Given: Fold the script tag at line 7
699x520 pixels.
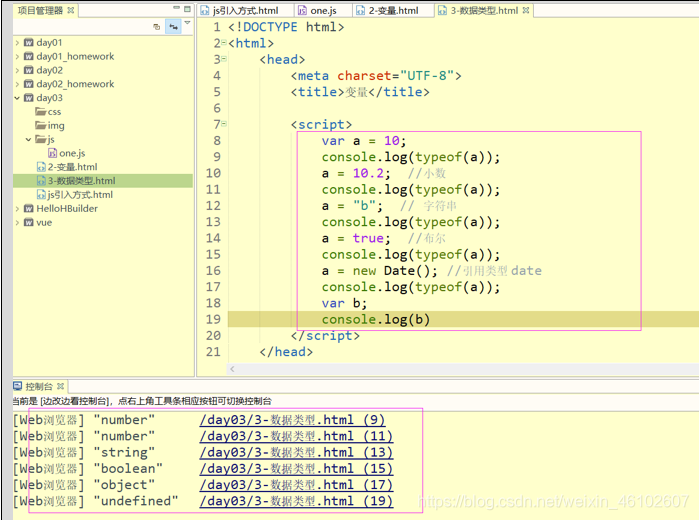Looking at the screenshot, I should pyautogui.click(x=224, y=124).
